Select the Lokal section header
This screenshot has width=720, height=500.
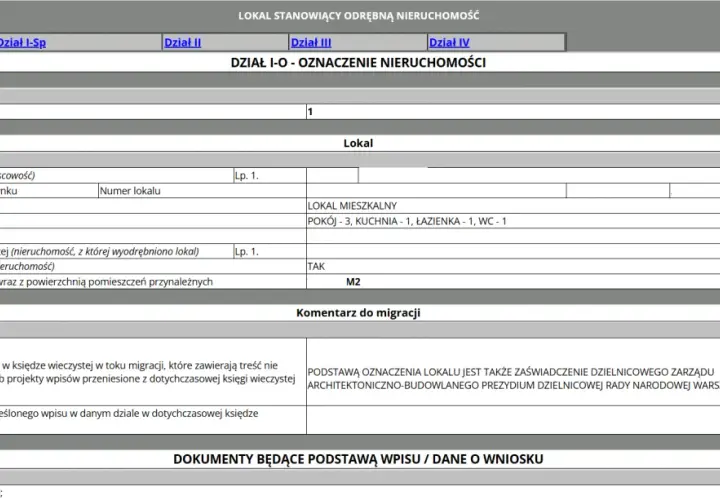pos(358,143)
